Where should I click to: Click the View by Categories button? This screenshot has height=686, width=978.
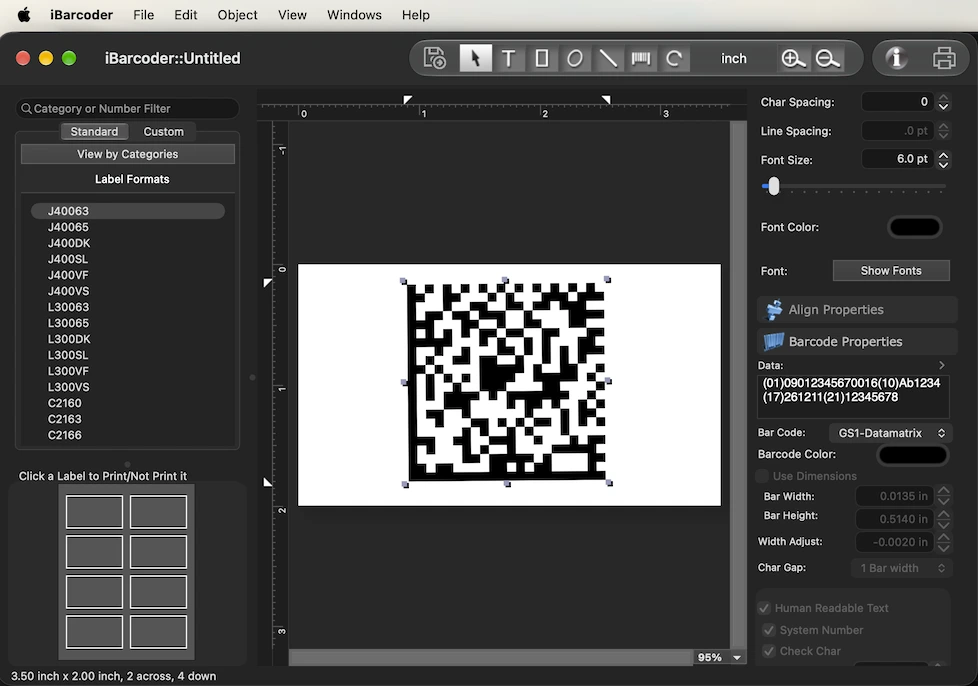(x=128, y=154)
